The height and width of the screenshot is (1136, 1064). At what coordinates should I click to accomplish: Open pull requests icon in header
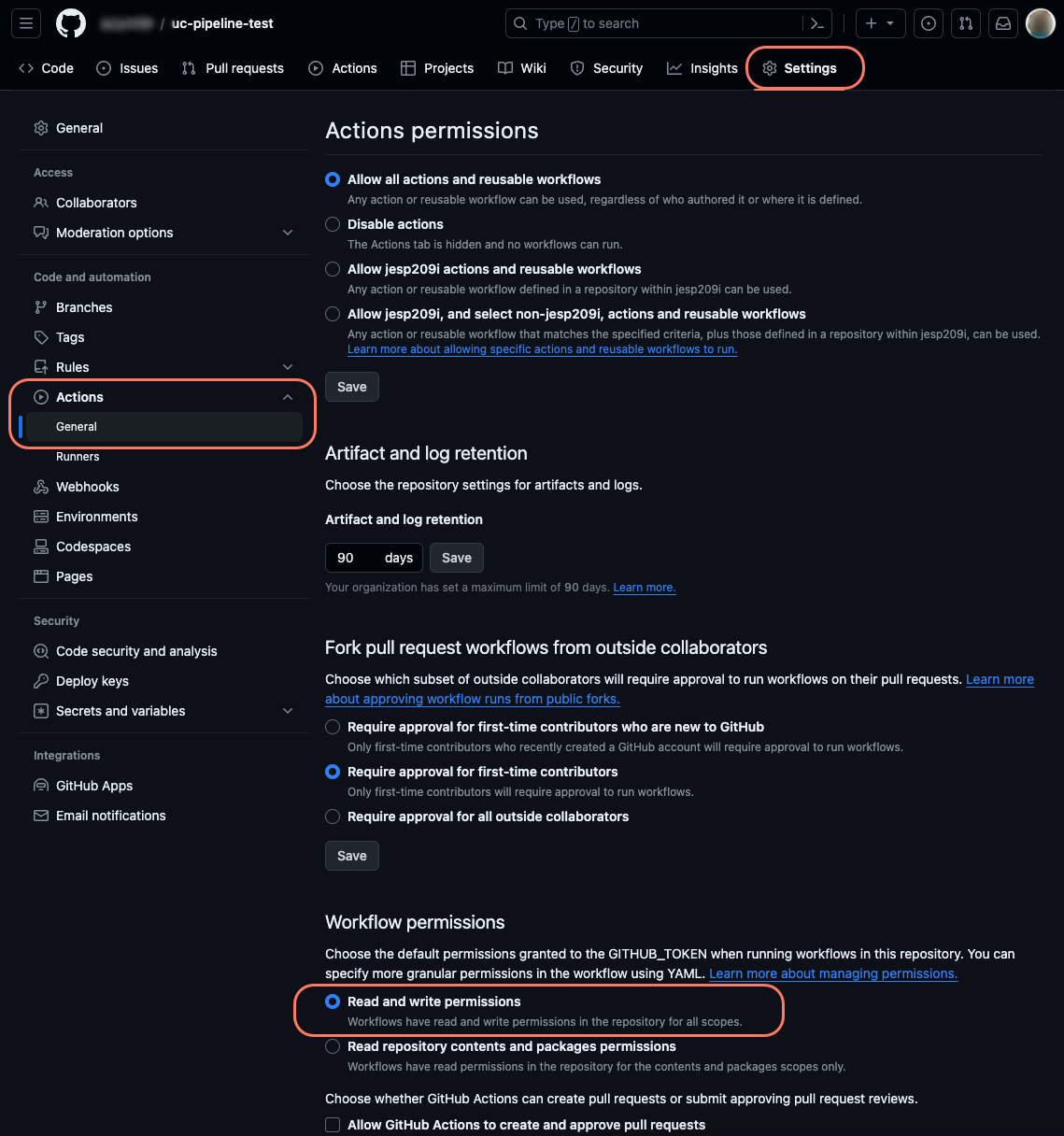[966, 23]
